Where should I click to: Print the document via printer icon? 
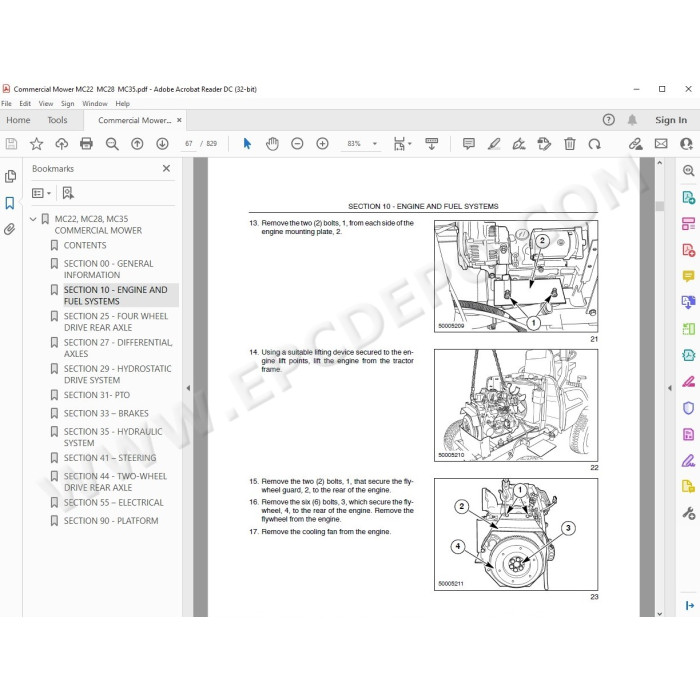point(86,144)
